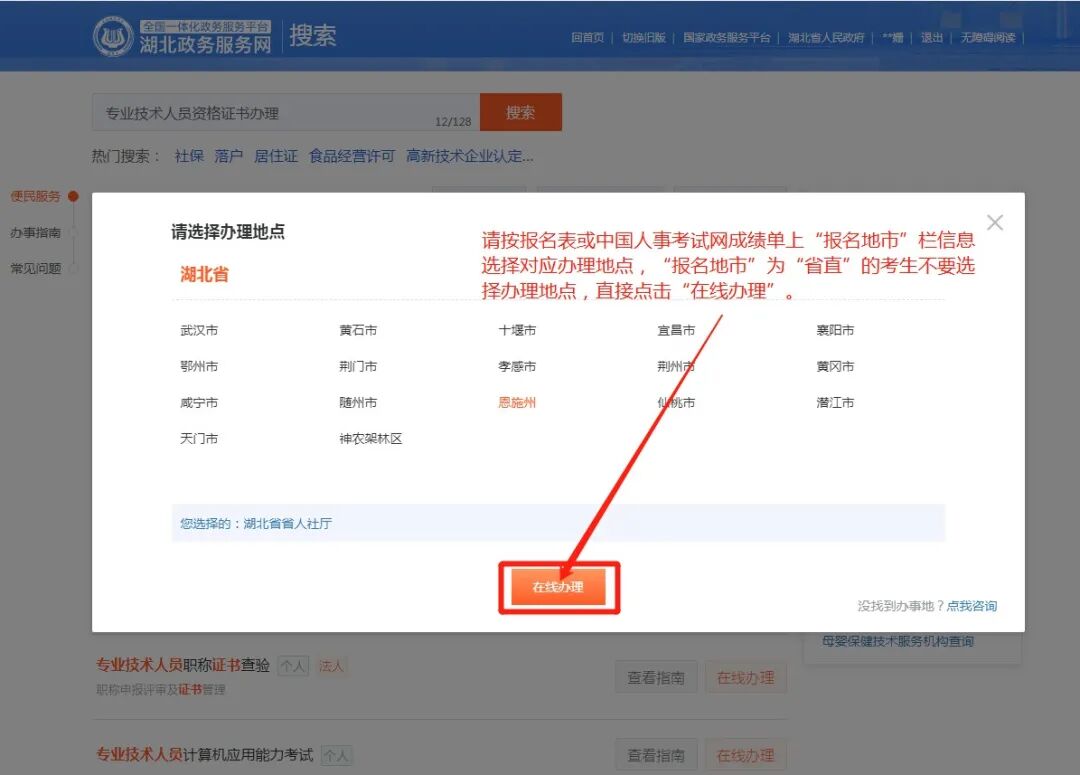
Task: Choose 孝感市 from the city list
Action: tap(517, 366)
